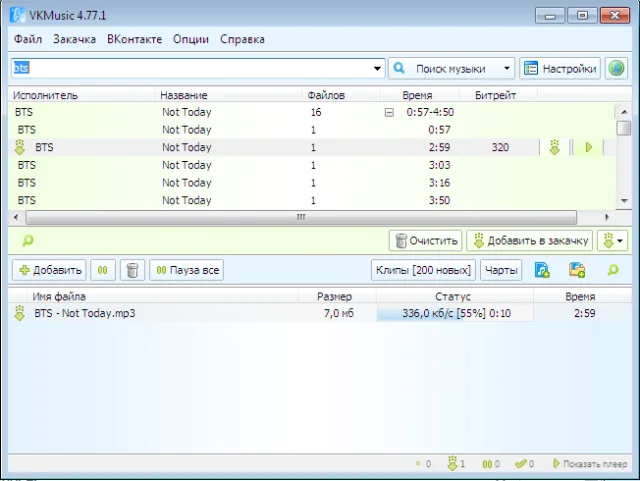Click the 320 bitrate value
This screenshot has height=481, width=640.
point(500,147)
